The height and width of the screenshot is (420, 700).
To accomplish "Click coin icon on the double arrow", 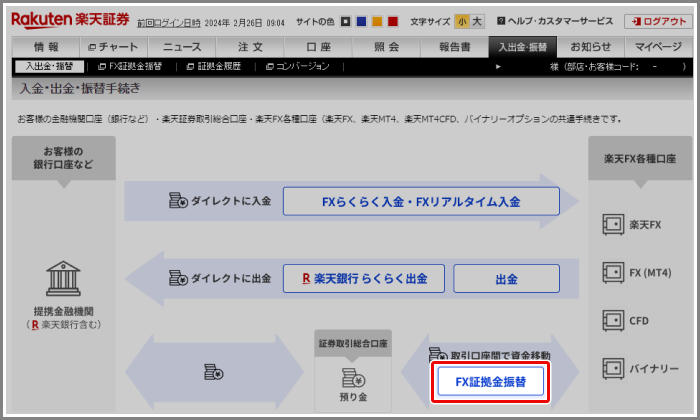I will tap(214, 372).
